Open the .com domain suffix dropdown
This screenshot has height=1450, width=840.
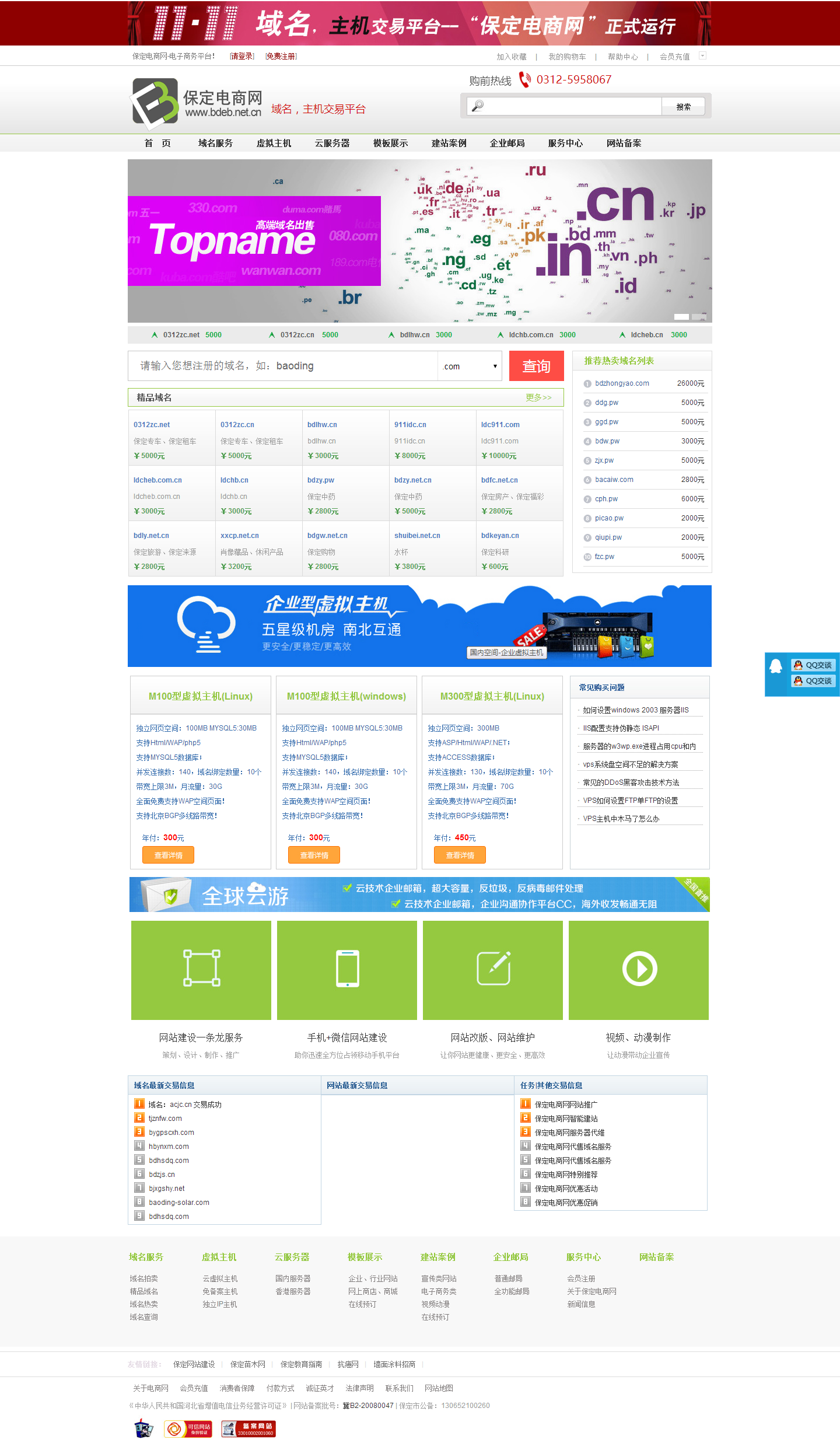(x=470, y=366)
